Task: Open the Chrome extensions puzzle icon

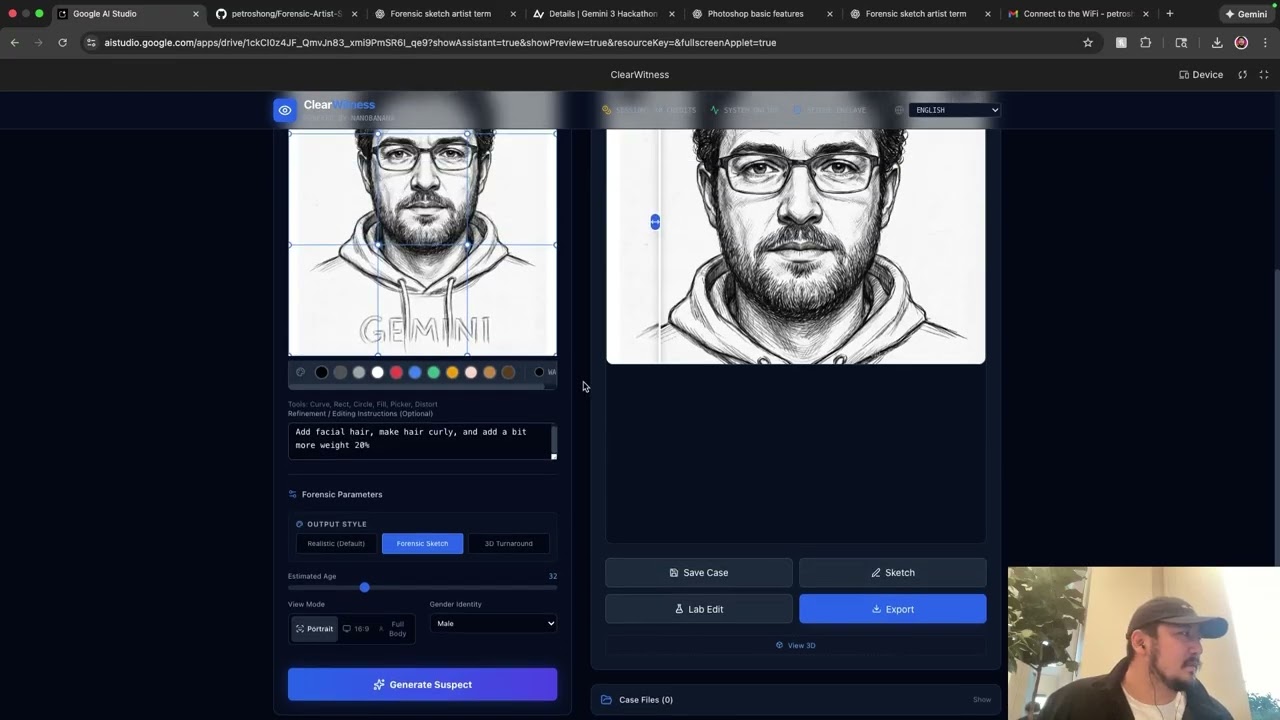Action: (1146, 43)
